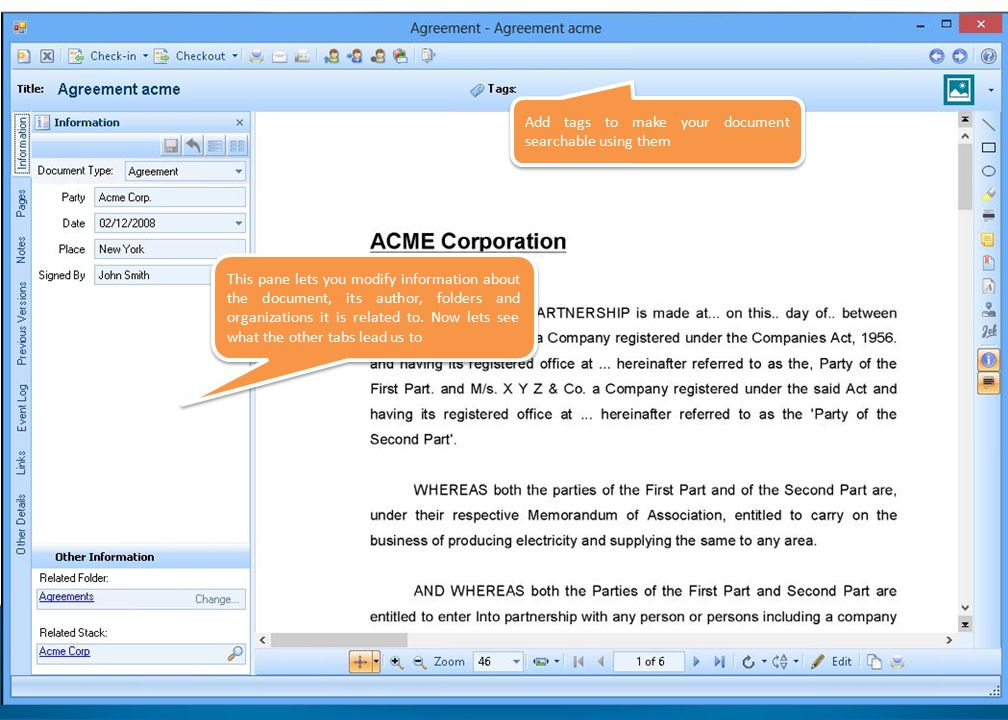Close the Information pane
This screenshot has height=720, width=1008.
pyautogui.click(x=240, y=122)
